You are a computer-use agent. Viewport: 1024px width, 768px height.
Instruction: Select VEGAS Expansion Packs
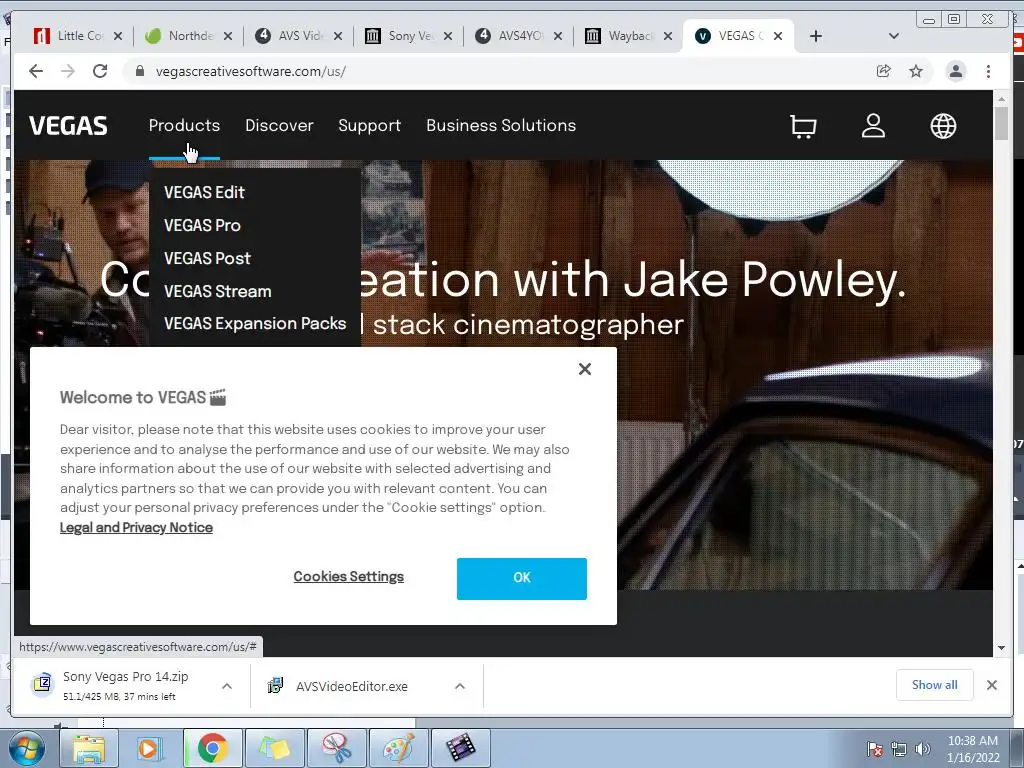coord(255,323)
